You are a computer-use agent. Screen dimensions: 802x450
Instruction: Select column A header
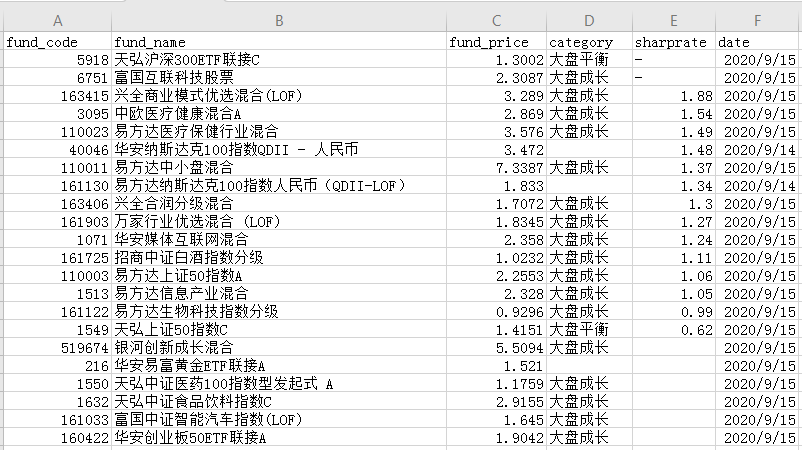pos(57,21)
